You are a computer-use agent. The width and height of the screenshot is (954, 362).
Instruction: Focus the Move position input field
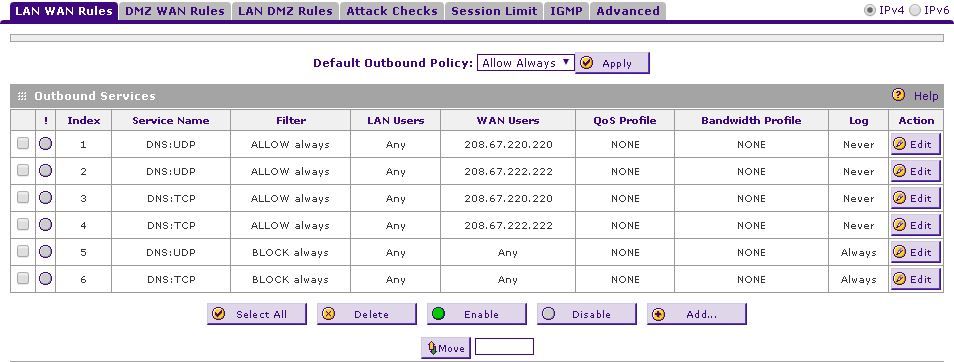(504, 347)
